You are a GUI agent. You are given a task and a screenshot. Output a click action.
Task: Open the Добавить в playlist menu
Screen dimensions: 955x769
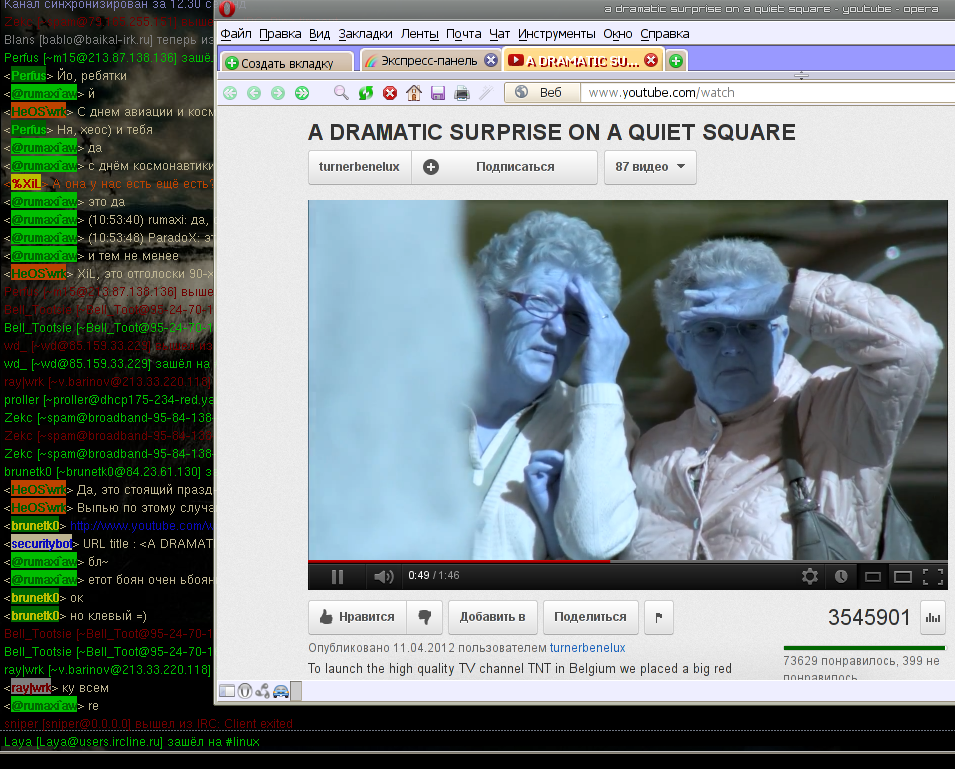[x=492, y=617]
